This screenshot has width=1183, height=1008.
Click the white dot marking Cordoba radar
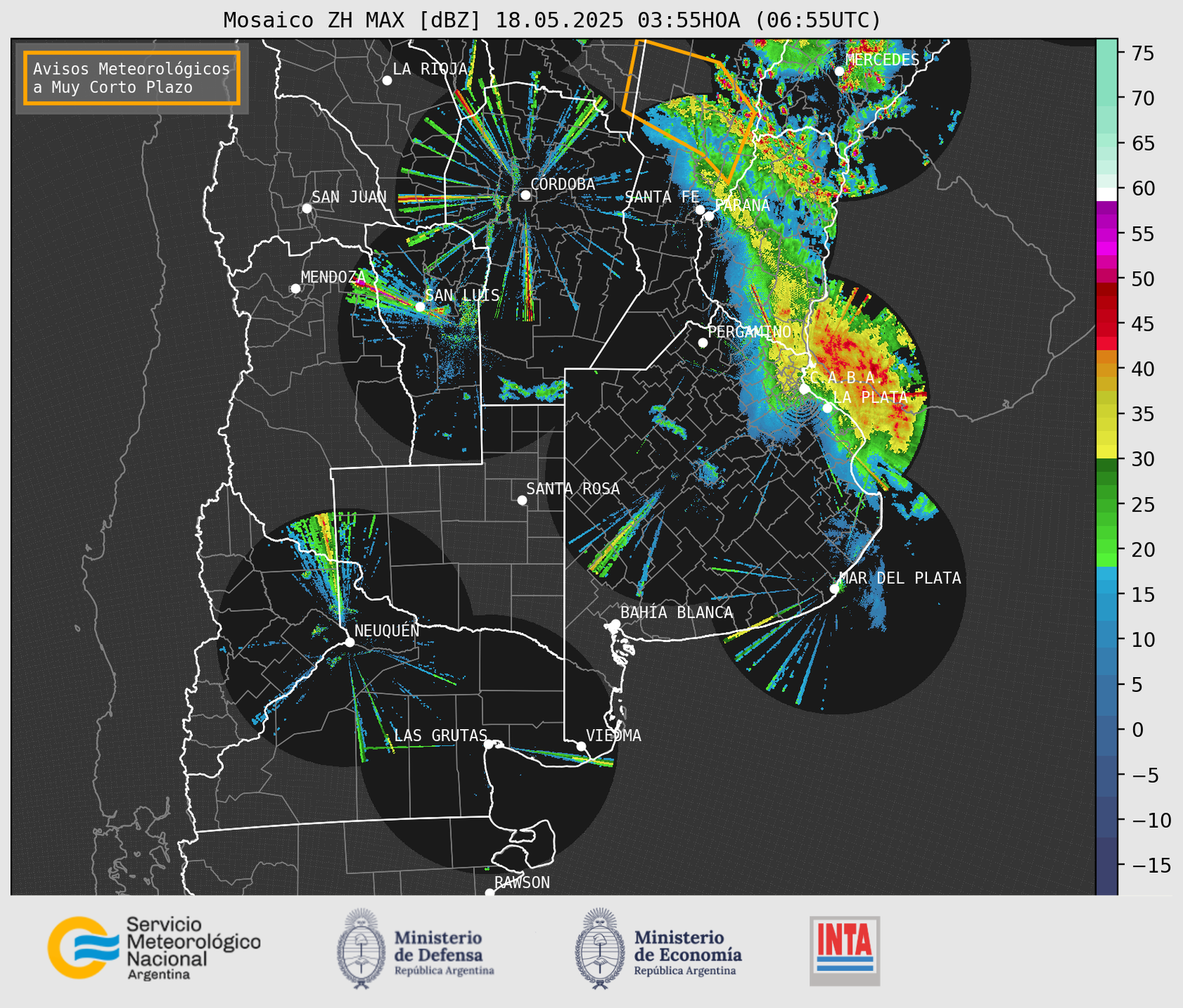(x=525, y=195)
